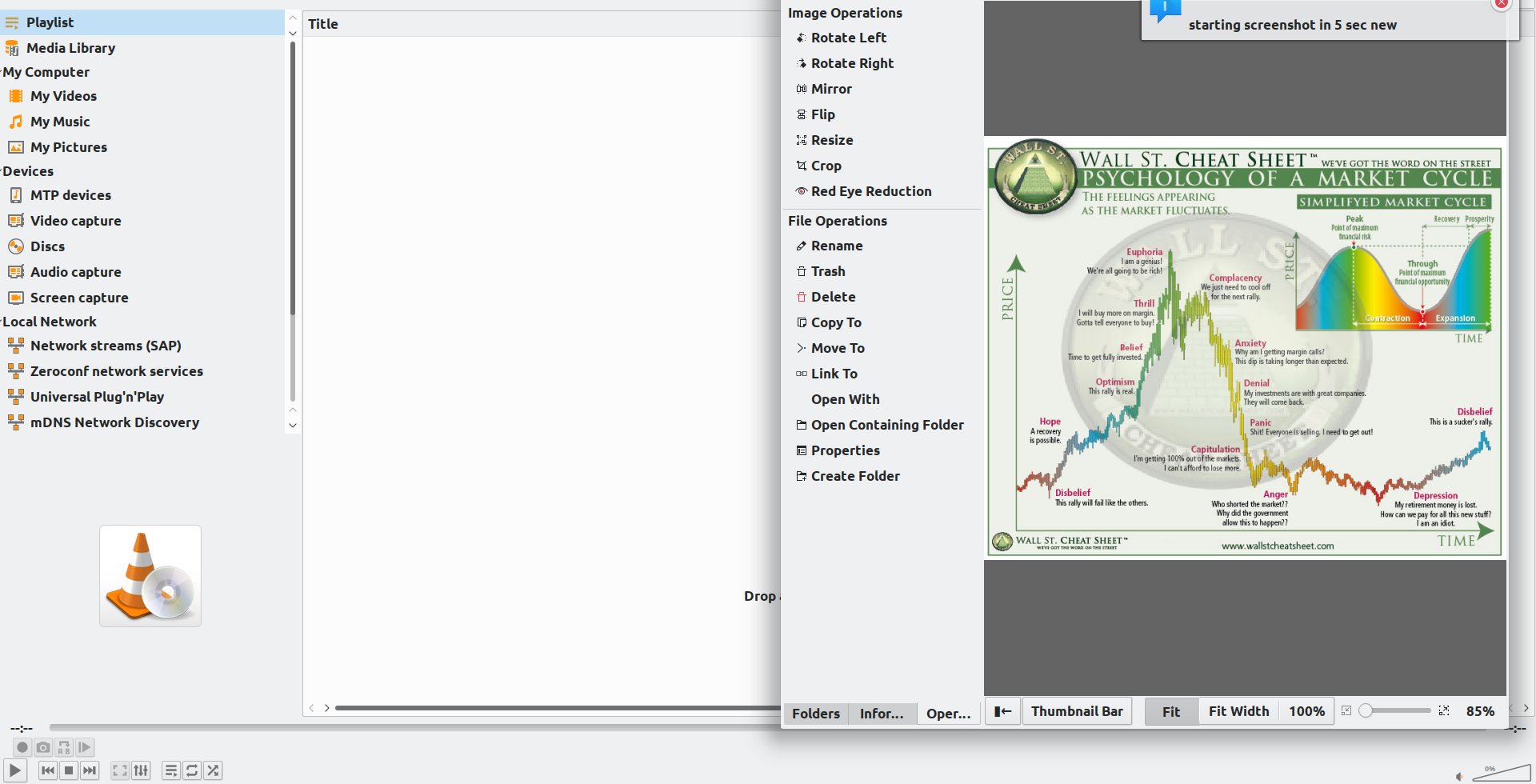Screen dimensions: 1536x784
Task: Toggle the Thumbnail Bar
Action: pyautogui.click(x=1077, y=711)
